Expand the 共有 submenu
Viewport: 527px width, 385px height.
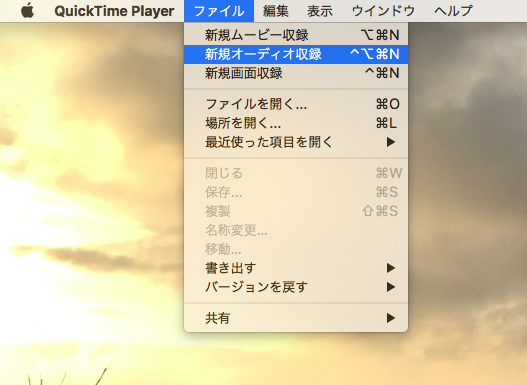click(296, 318)
